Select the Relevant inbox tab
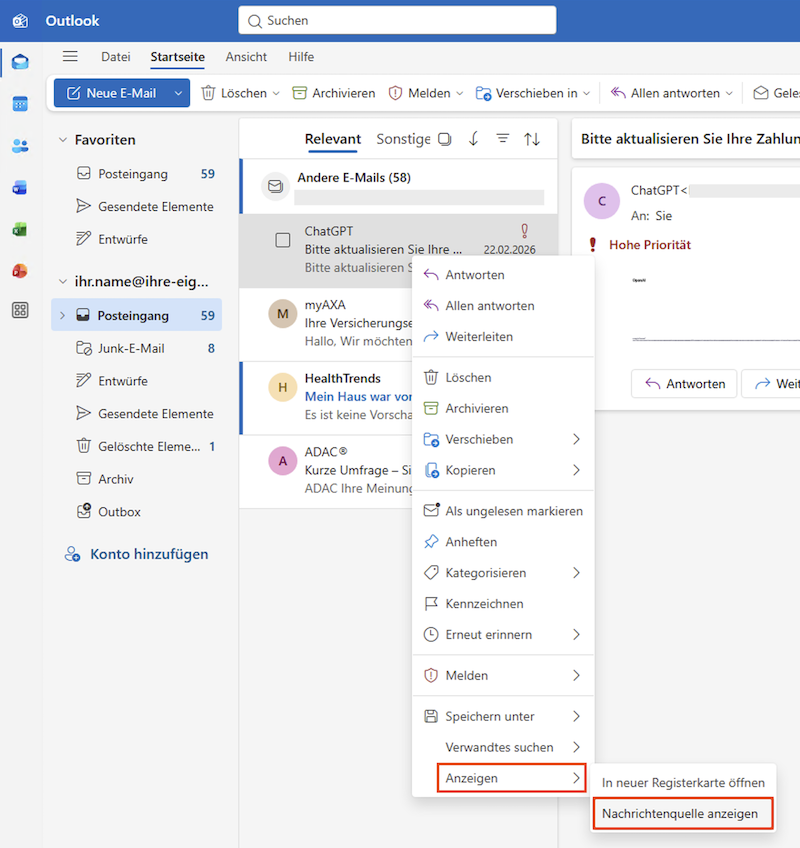The height and width of the screenshot is (848, 800). click(333, 139)
